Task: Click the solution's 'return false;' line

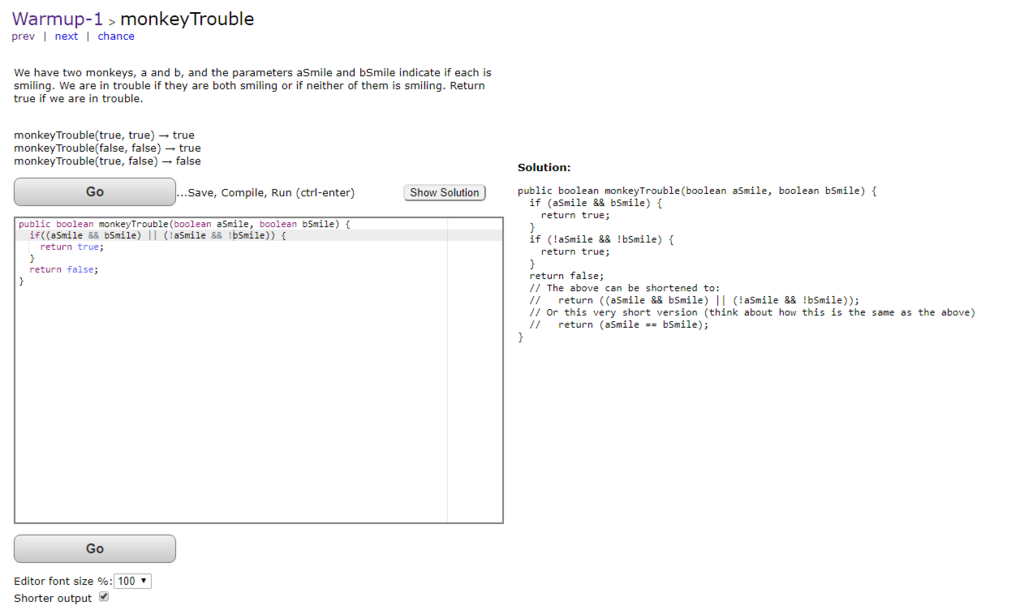Action: (x=567, y=276)
